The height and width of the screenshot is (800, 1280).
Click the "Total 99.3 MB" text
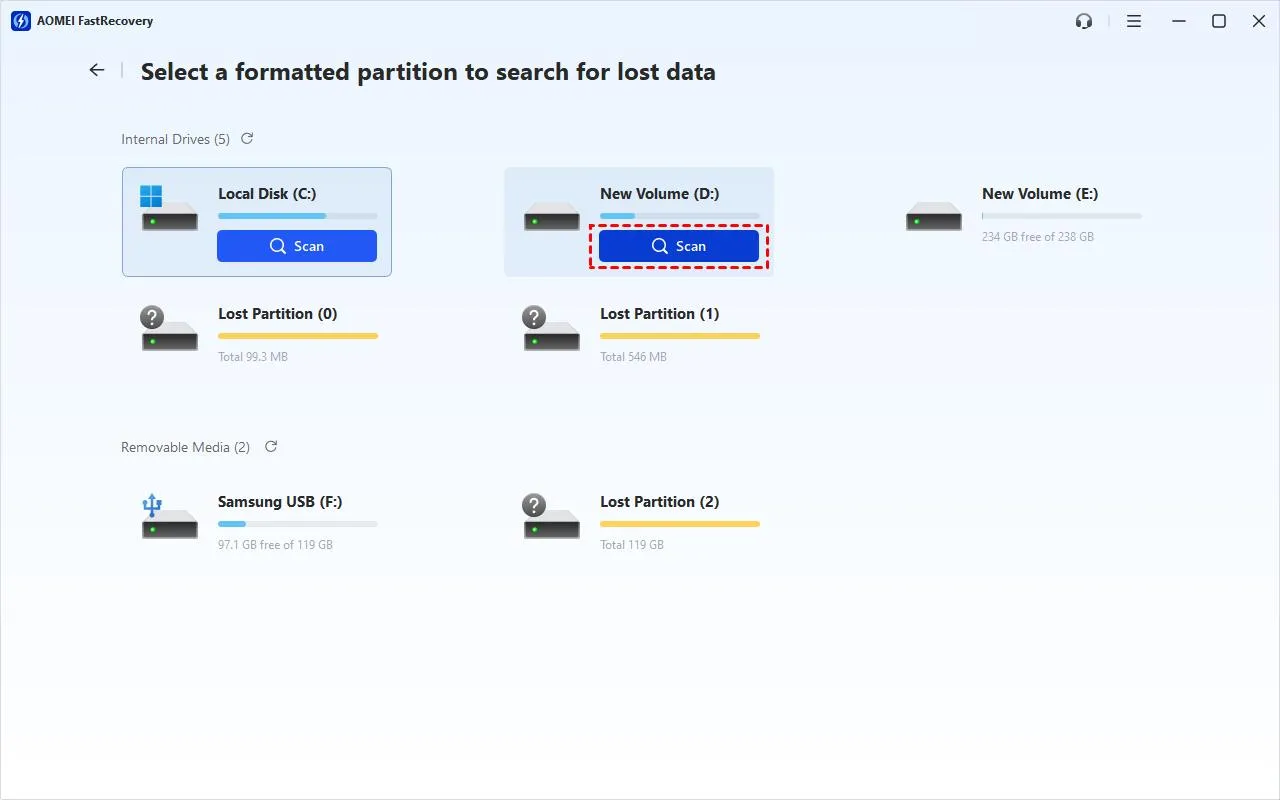[x=253, y=357]
